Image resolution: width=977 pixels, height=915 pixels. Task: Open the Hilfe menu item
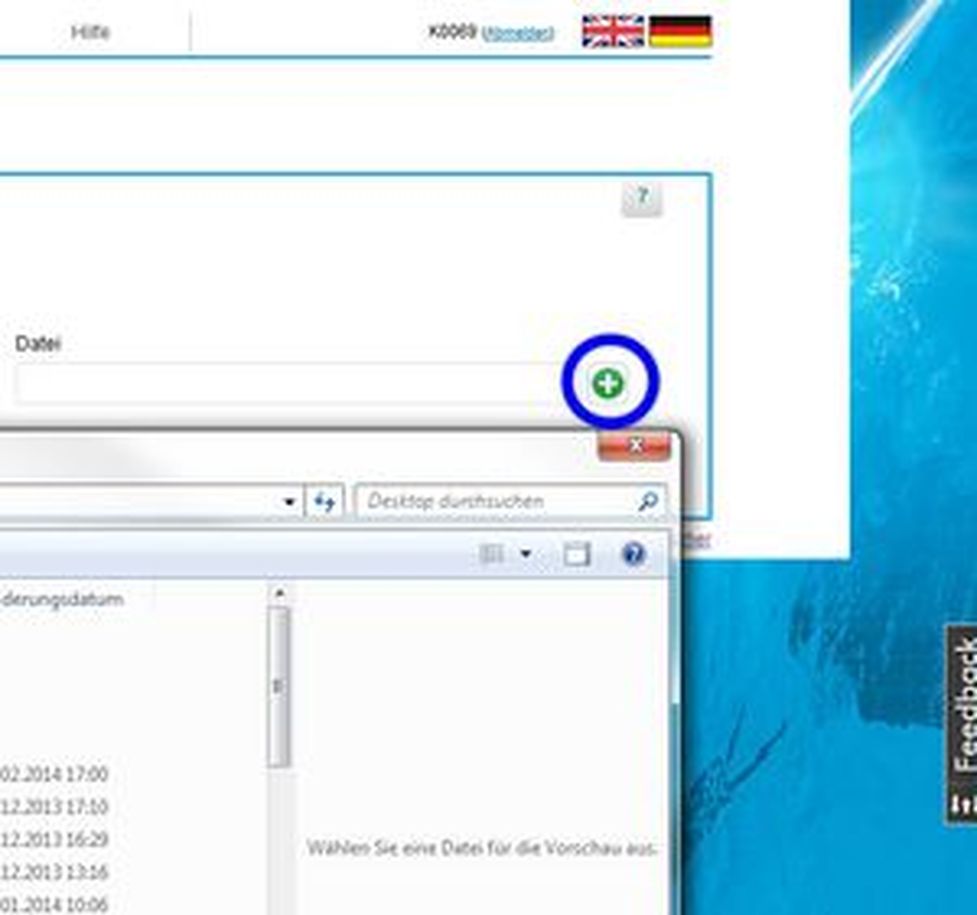coord(90,32)
